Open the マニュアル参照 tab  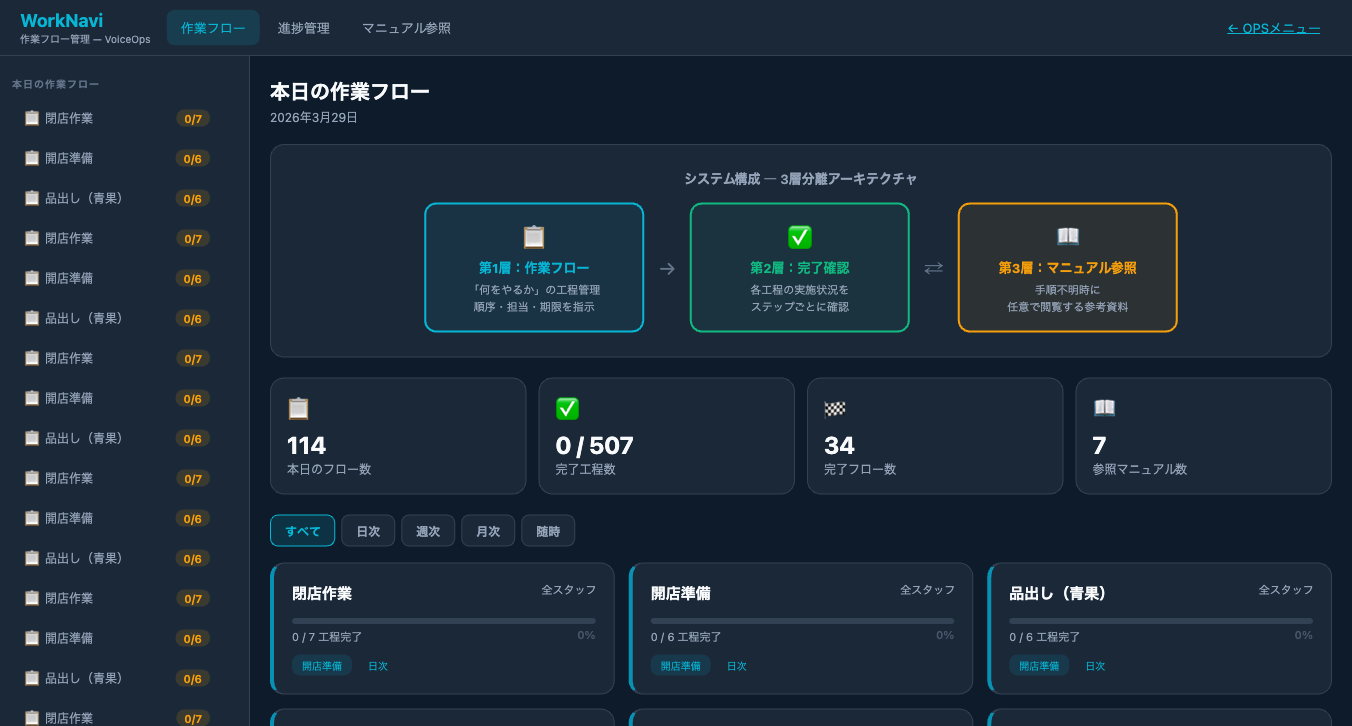coord(405,28)
